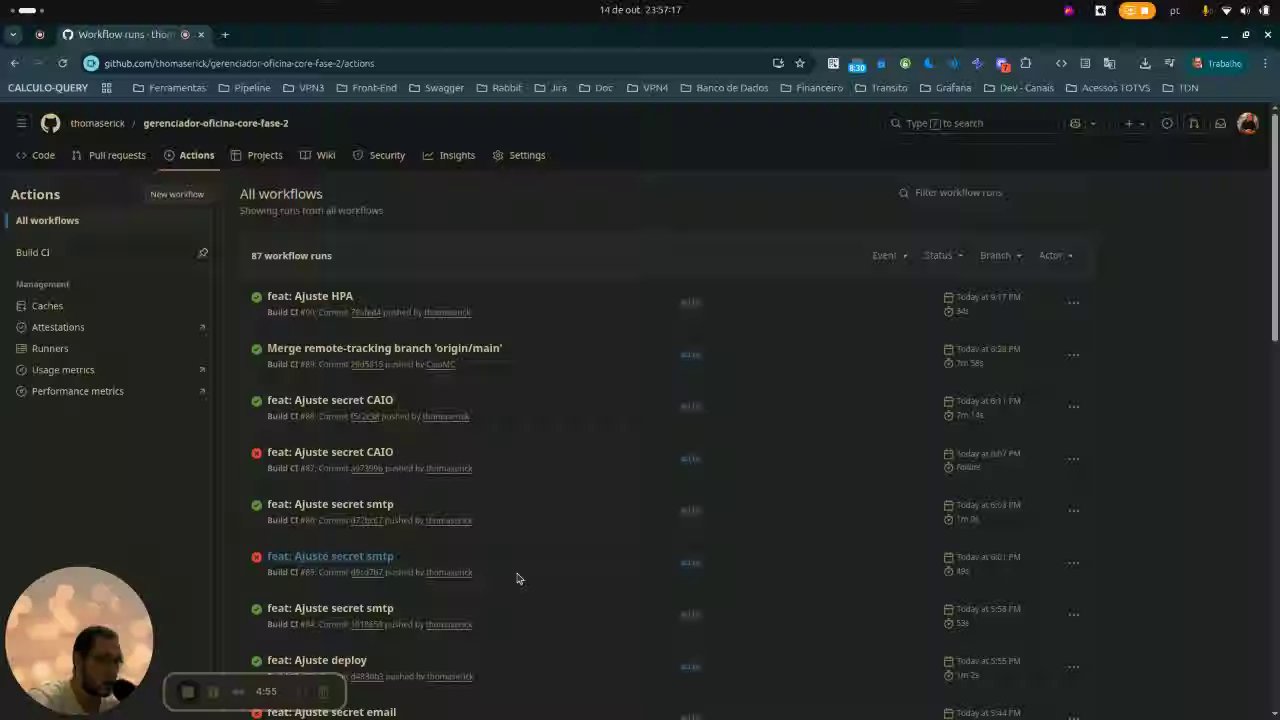The width and height of the screenshot is (1280, 720).
Task: Click the GitHub logo home icon
Action: [x=50, y=123]
